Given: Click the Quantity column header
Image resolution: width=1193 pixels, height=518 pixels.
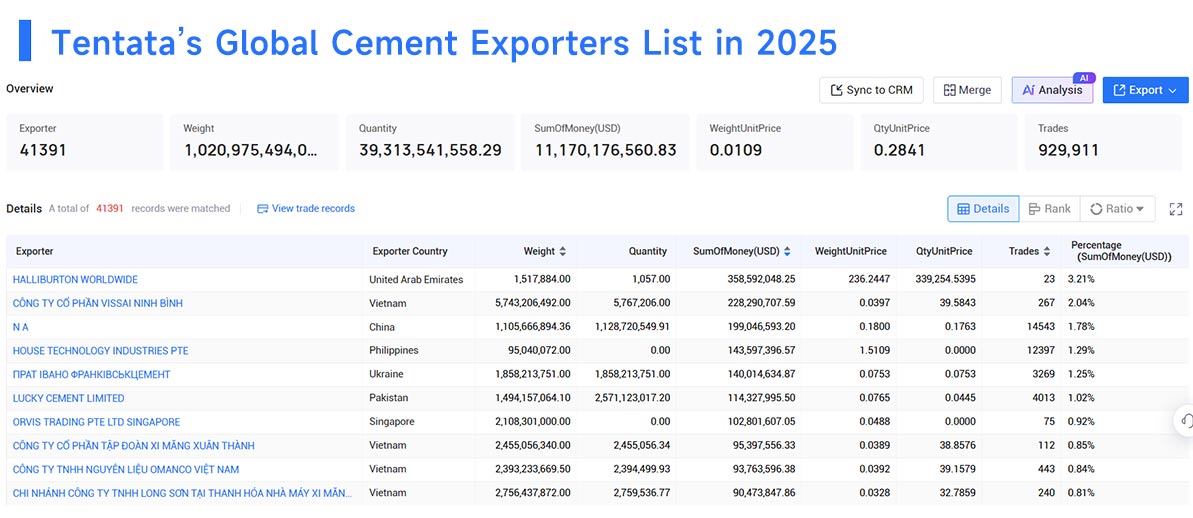Looking at the screenshot, I should pos(647,251).
